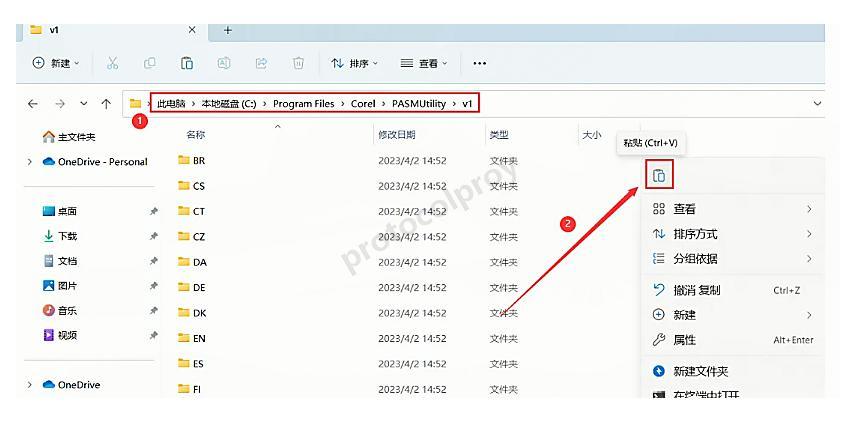Sort by 大小 column header
The image size is (856, 422).
click(x=591, y=135)
